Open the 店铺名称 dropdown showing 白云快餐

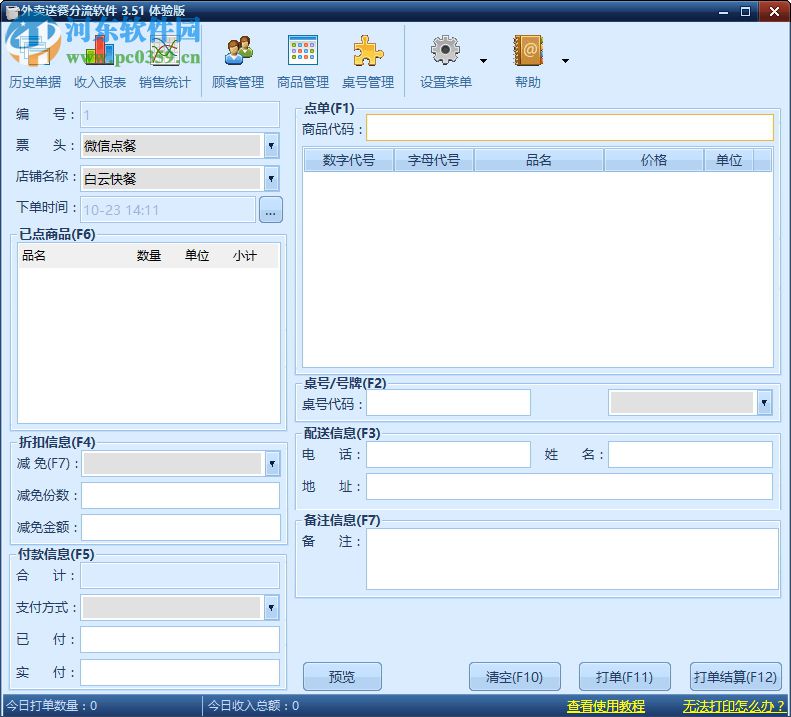(271, 179)
